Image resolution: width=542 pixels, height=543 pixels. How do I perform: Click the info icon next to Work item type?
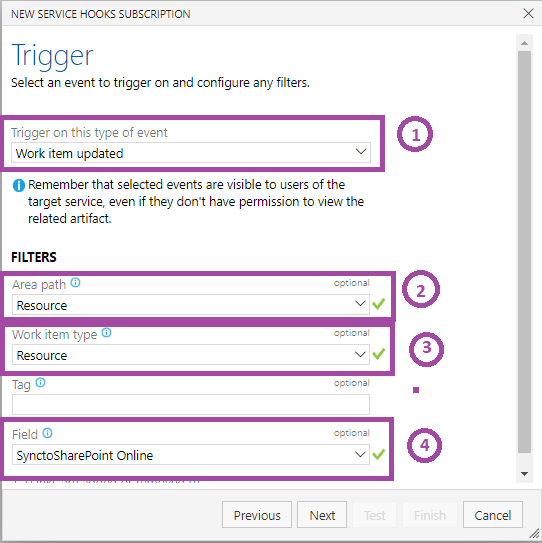pyautogui.click(x=106, y=333)
